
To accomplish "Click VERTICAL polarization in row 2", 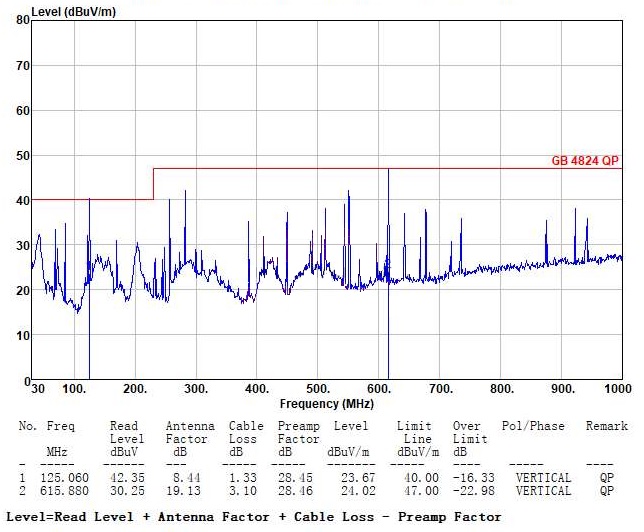I will pyautogui.click(x=543, y=491).
